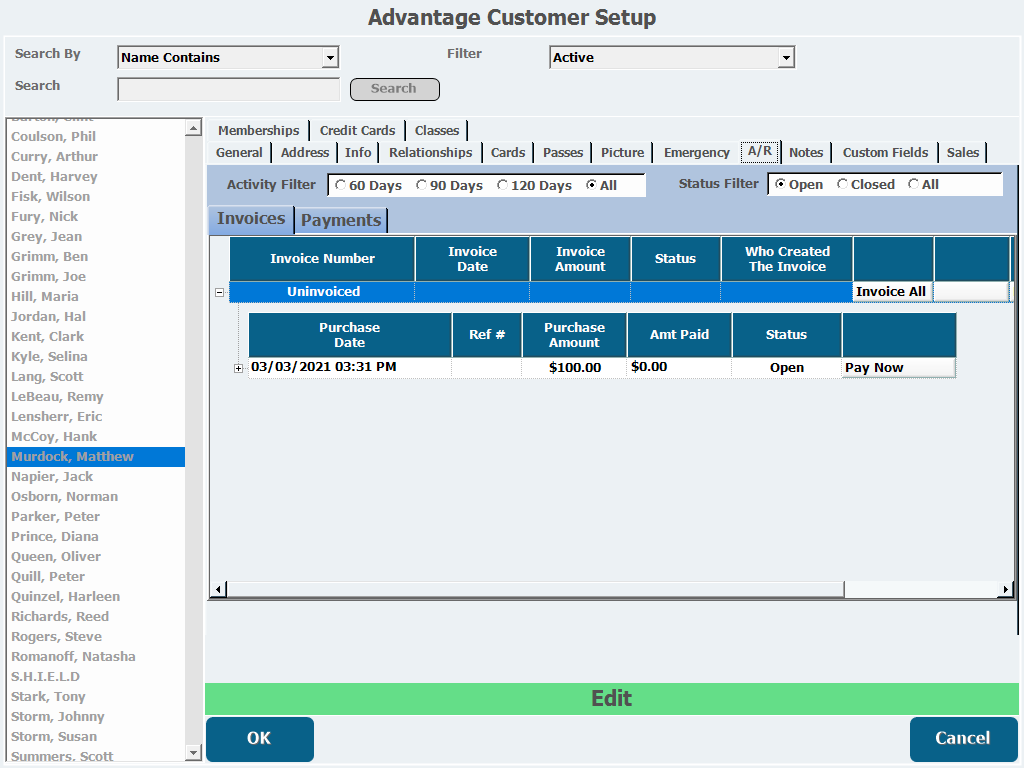Click invoice grid left scroll arrow
The width and height of the screenshot is (1024, 768).
pos(218,590)
